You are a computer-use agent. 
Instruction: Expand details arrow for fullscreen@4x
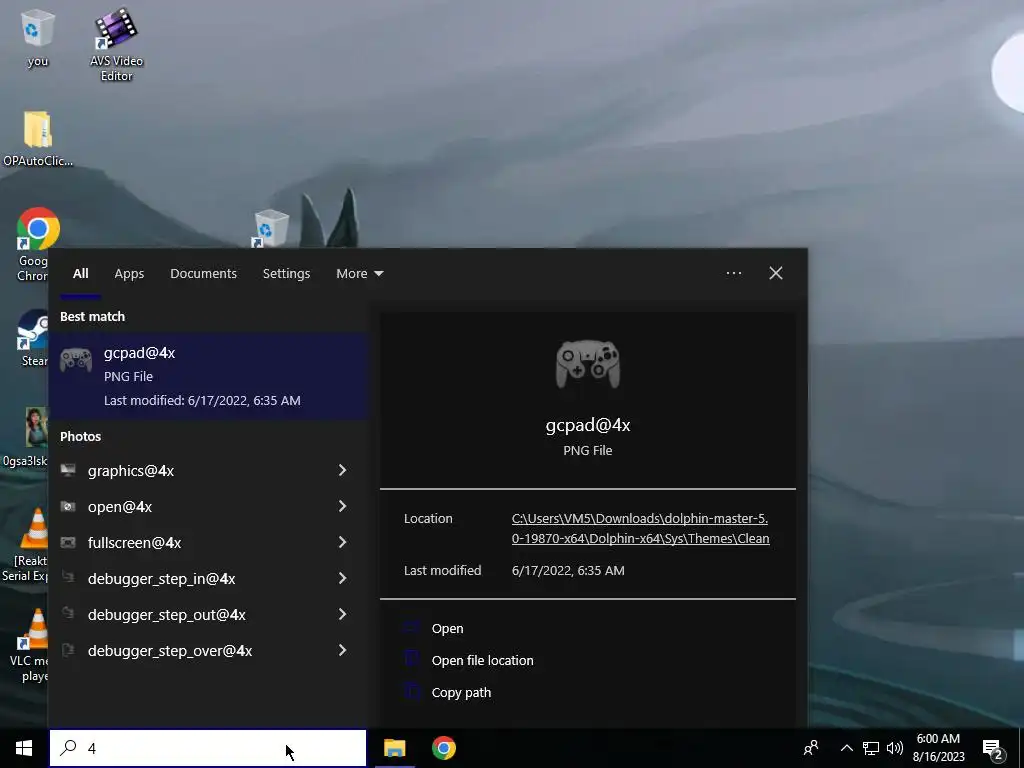coord(342,542)
